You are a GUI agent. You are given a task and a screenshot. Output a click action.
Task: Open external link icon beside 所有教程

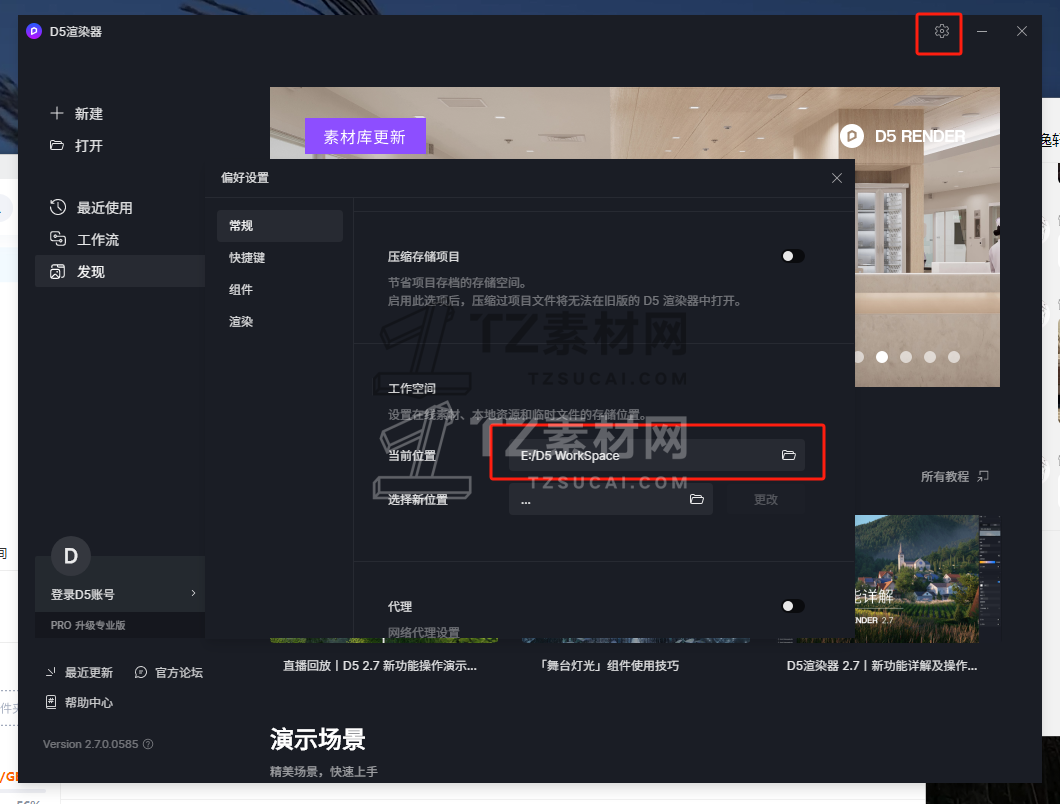[x=983, y=476]
